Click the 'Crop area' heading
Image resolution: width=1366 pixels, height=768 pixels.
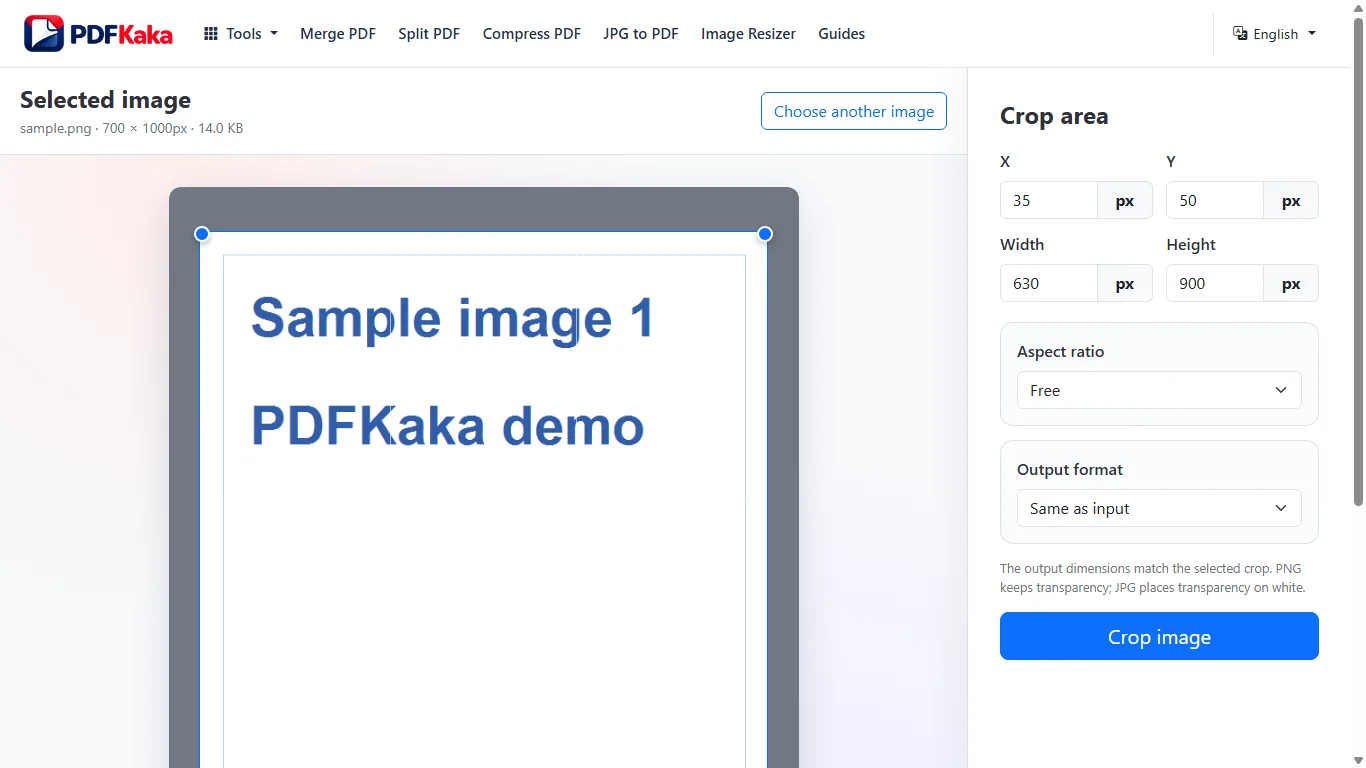(x=1054, y=116)
